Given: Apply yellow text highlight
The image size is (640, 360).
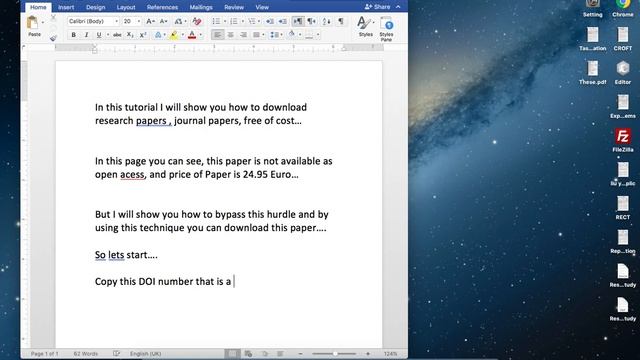Looking at the screenshot, I should [x=174, y=35].
